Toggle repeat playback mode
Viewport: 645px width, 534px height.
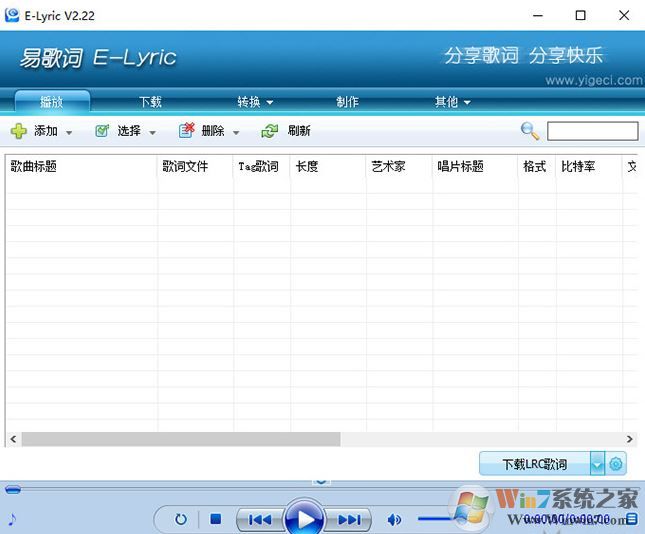coord(181,519)
